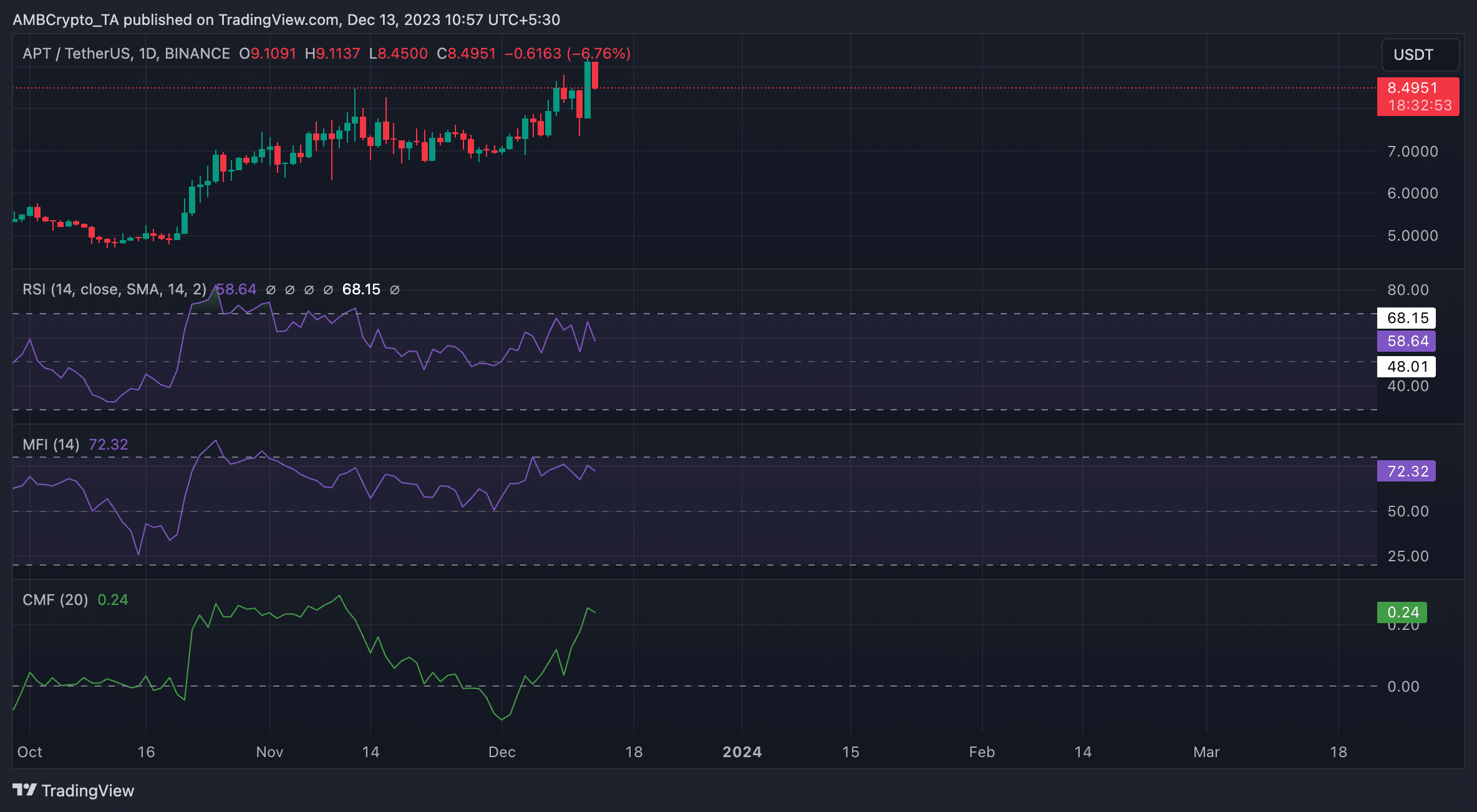Screen dimensions: 1477x812
Task: Click the RSI (14, close, SMA, 14, 2) label
Action: click(114, 289)
